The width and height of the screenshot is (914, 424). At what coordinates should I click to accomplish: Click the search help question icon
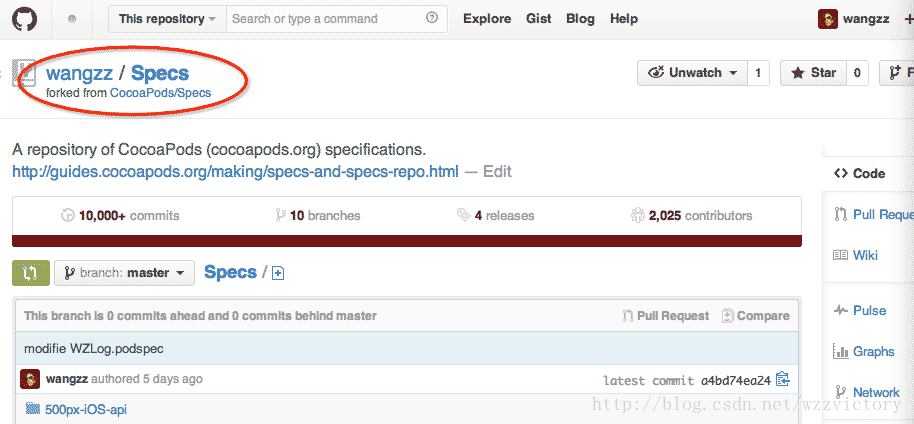(x=432, y=18)
